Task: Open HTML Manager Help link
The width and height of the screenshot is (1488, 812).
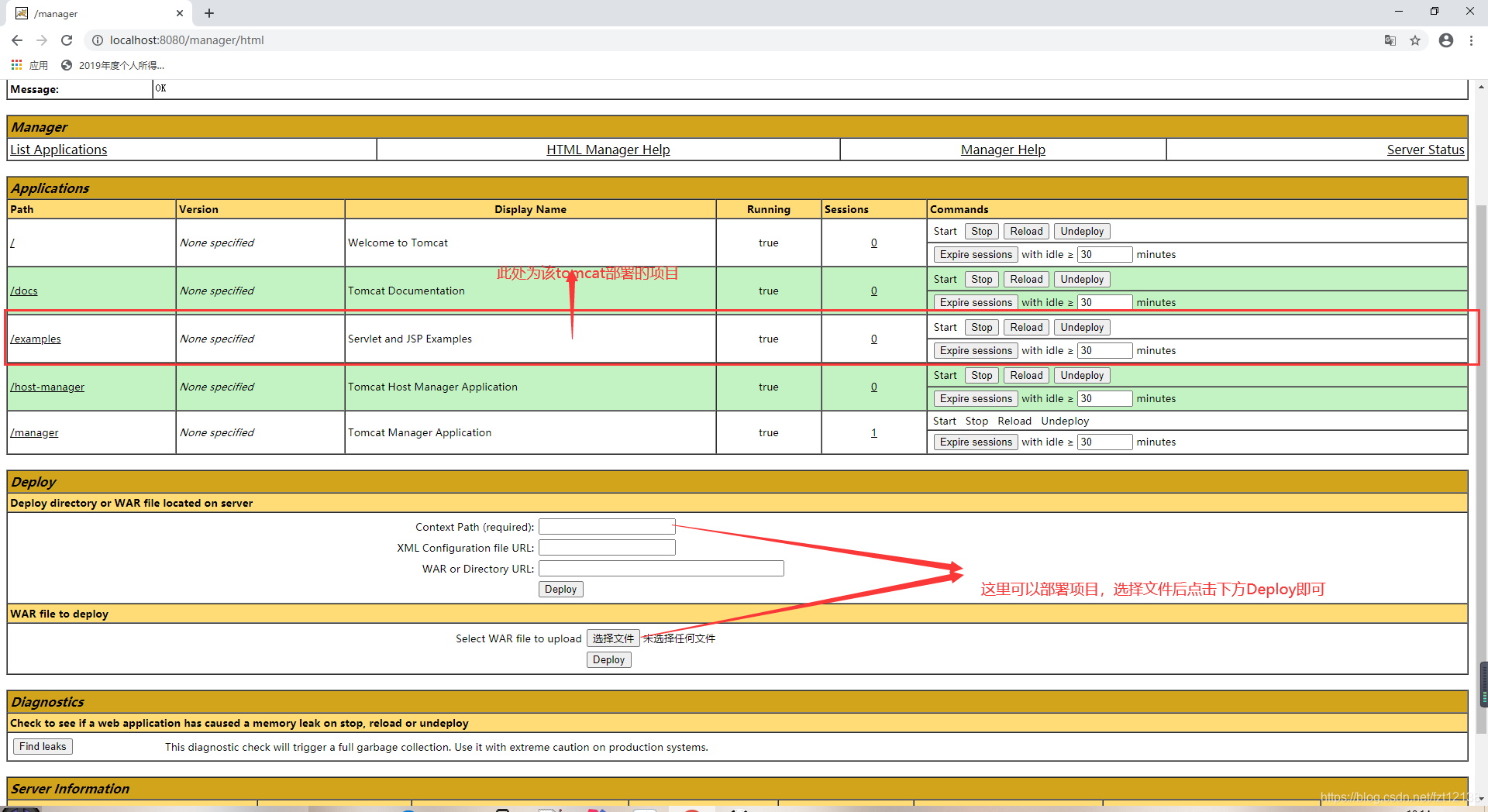Action: point(608,150)
